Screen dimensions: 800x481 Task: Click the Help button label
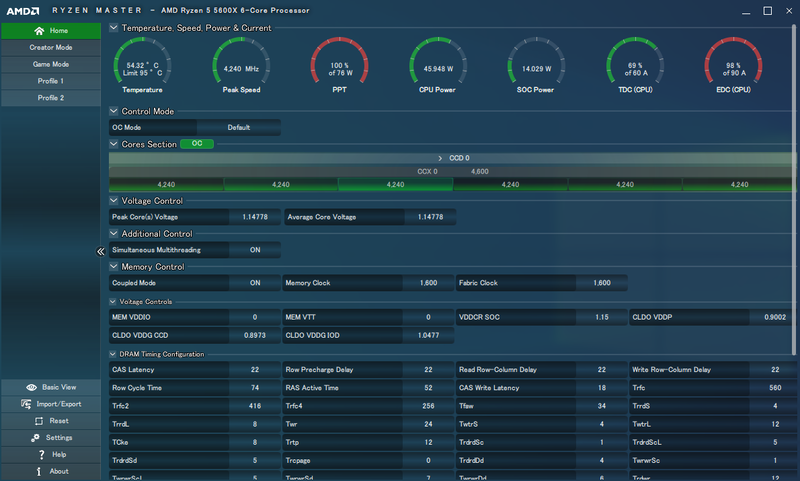tap(59, 454)
